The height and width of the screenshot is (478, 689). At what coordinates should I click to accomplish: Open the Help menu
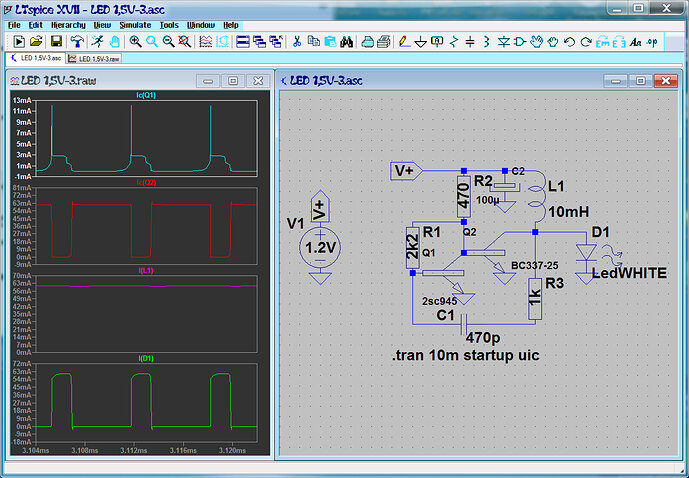[x=231, y=25]
